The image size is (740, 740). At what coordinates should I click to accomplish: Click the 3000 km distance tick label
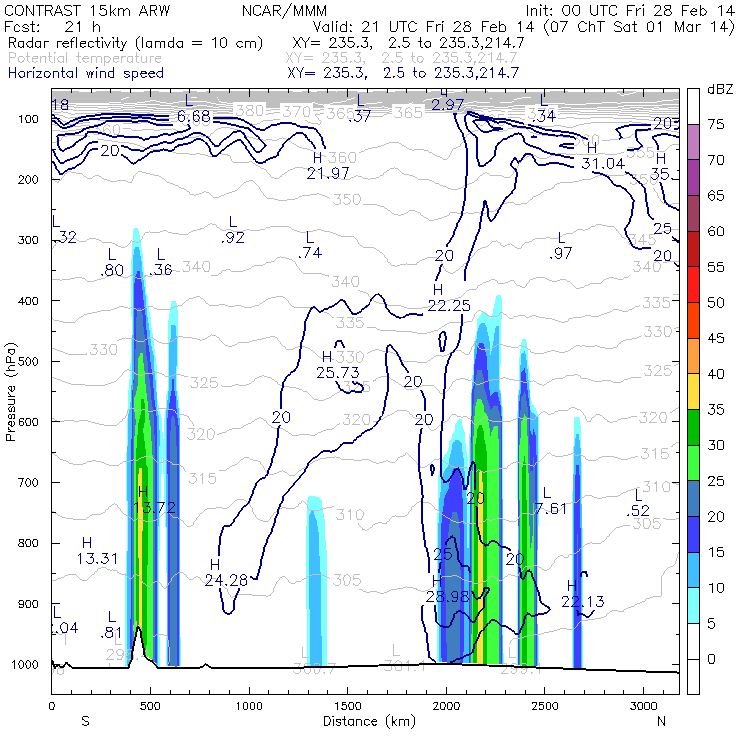click(644, 706)
